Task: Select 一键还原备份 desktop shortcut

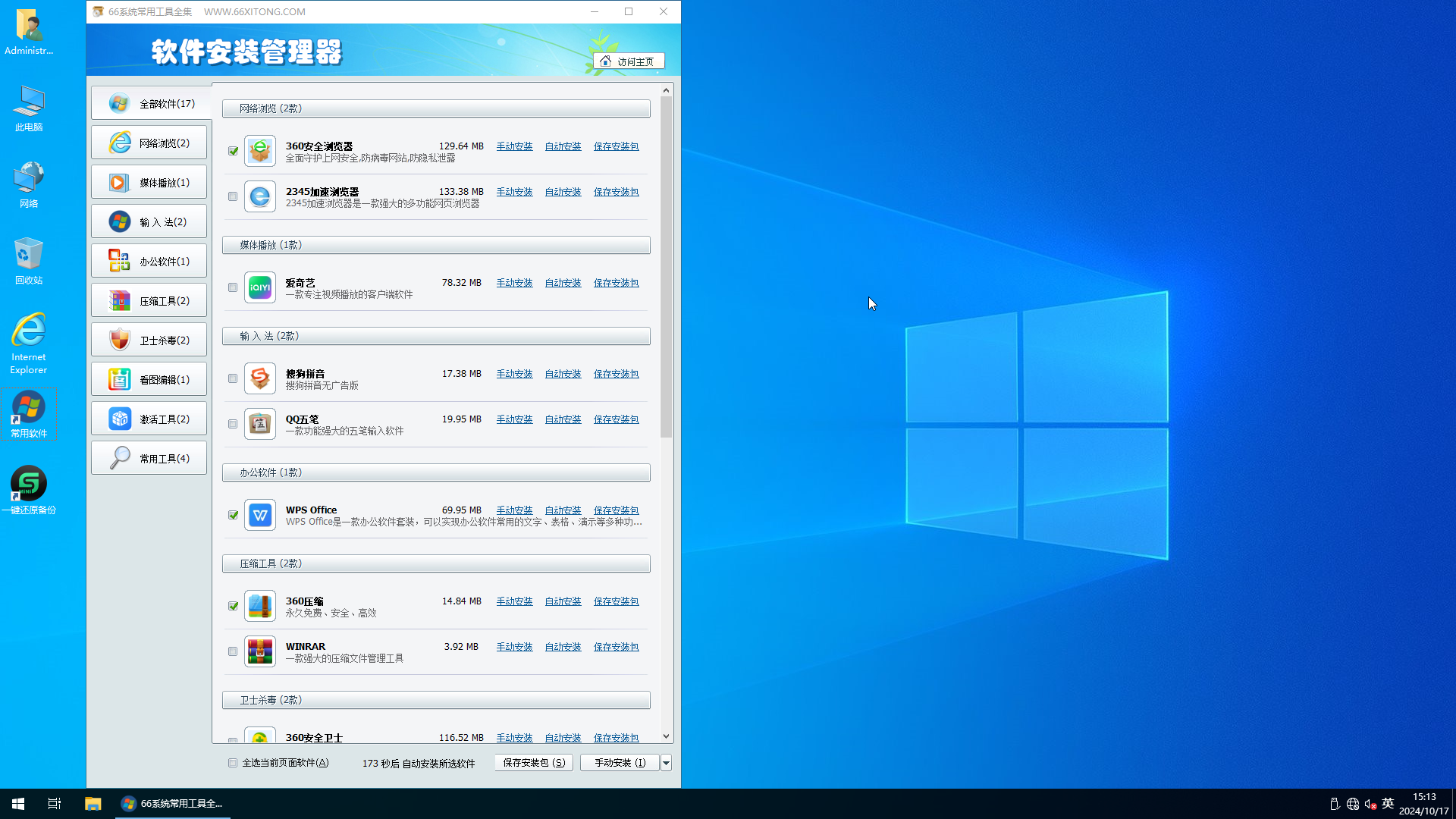Action: 29,491
